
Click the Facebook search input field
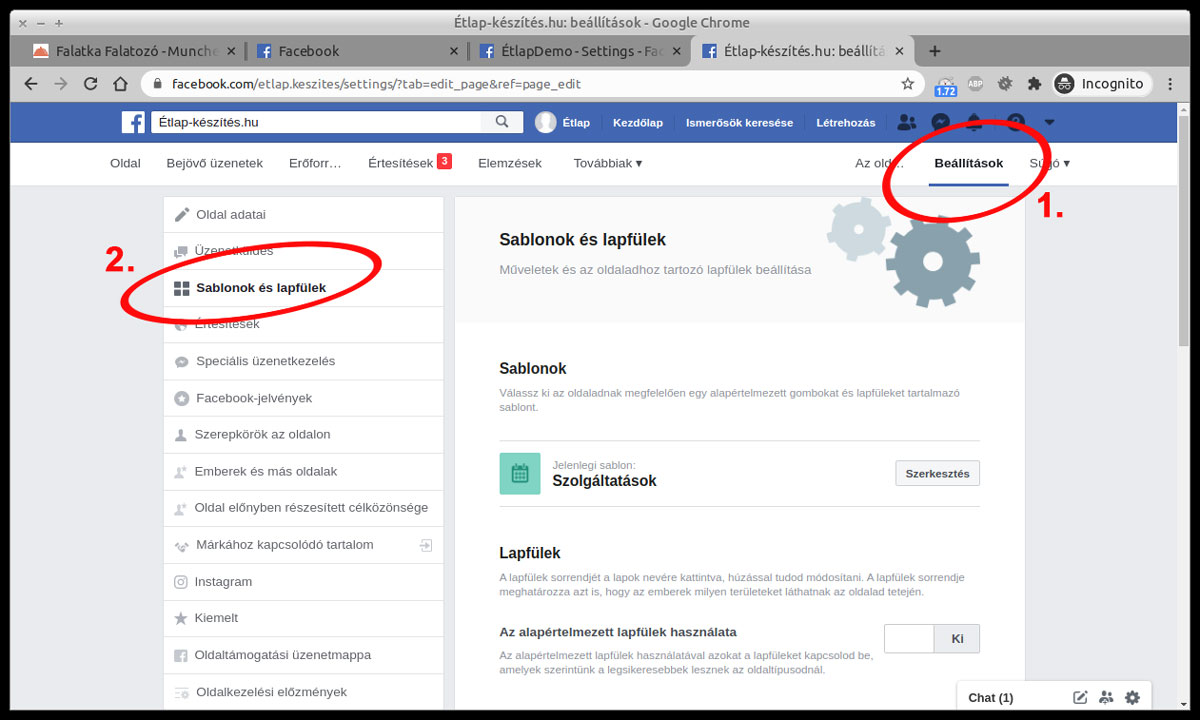pyautogui.click(x=318, y=122)
